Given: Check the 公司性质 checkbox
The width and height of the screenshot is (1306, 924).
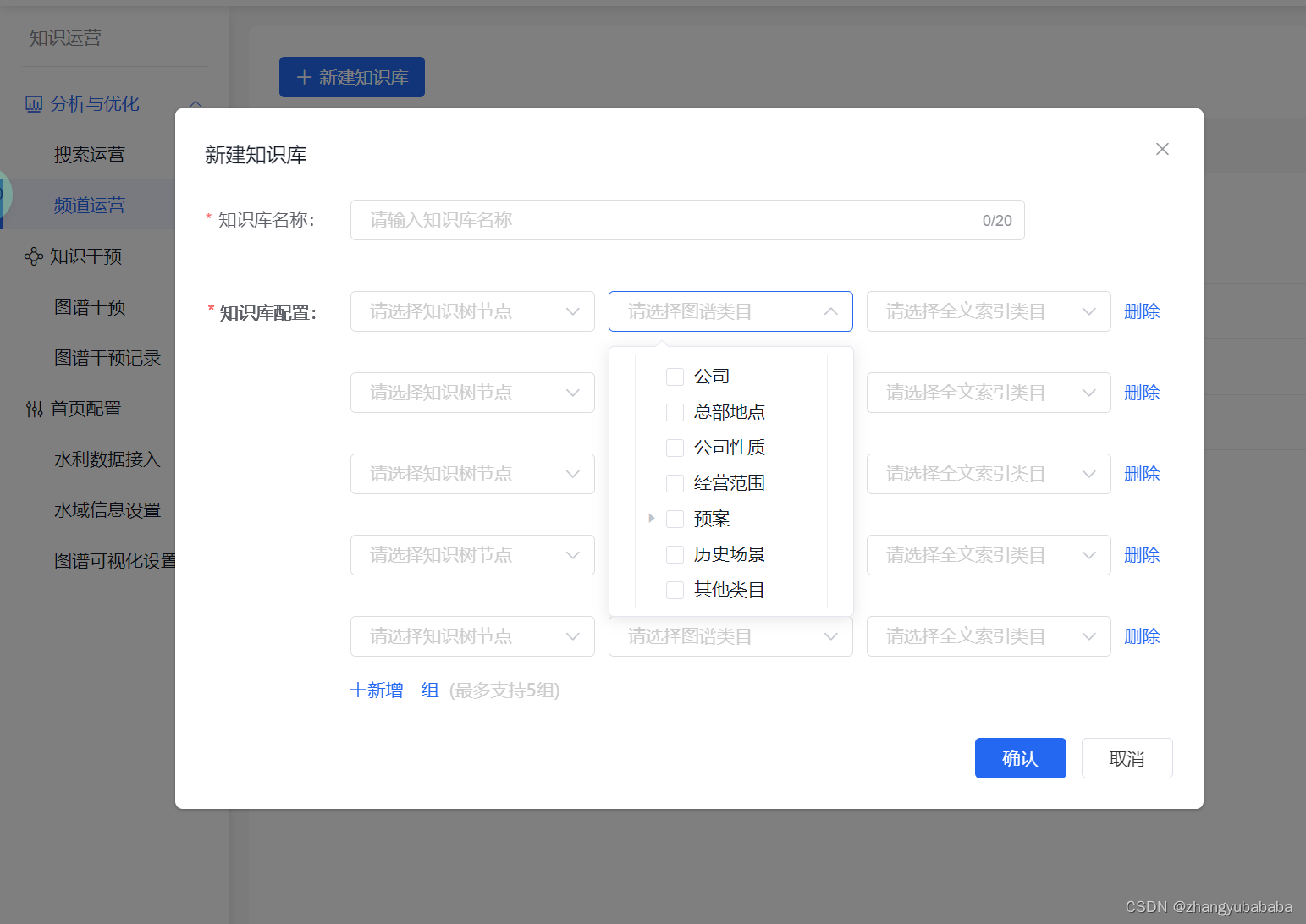Looking at the screenshot, I should (675, 448).
